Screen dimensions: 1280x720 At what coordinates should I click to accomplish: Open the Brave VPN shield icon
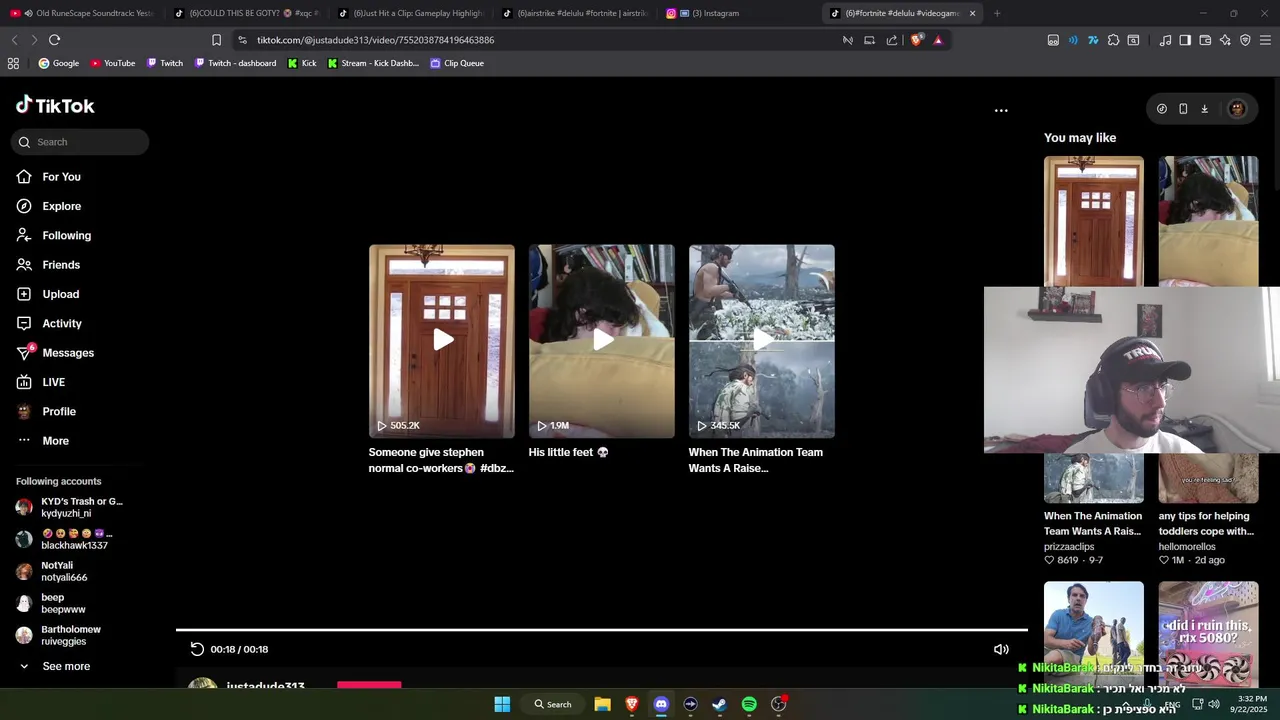coord(1245,40)
